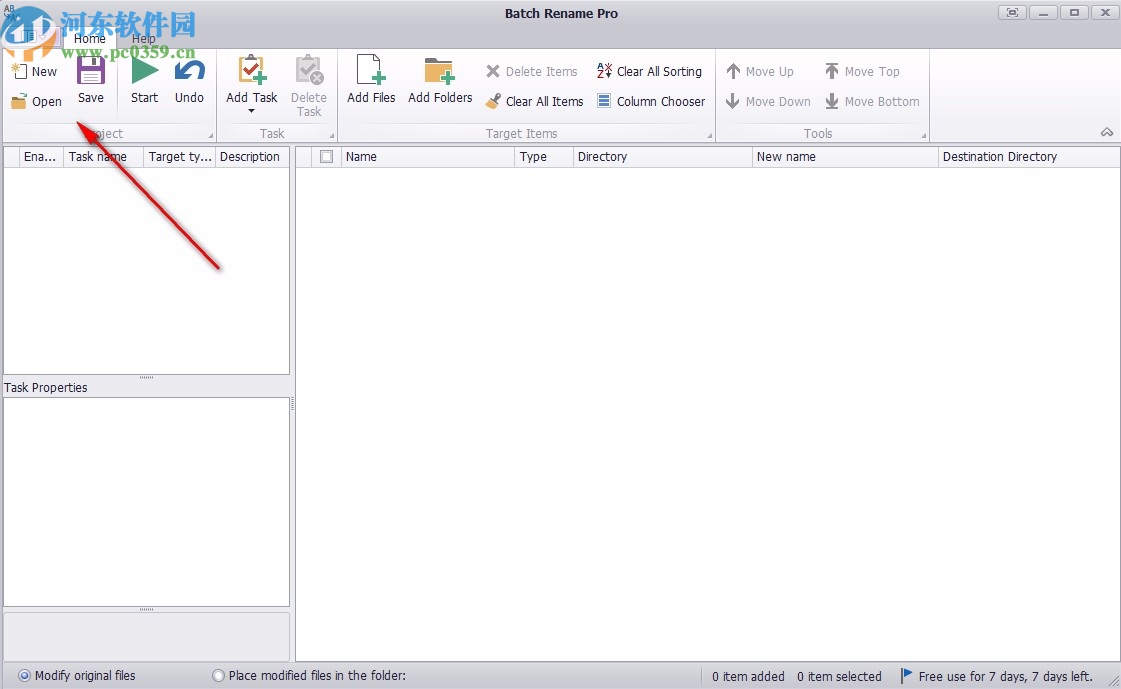Click the Task name column header
Screen dimensions: 1121x689
[x=104, y=157]
